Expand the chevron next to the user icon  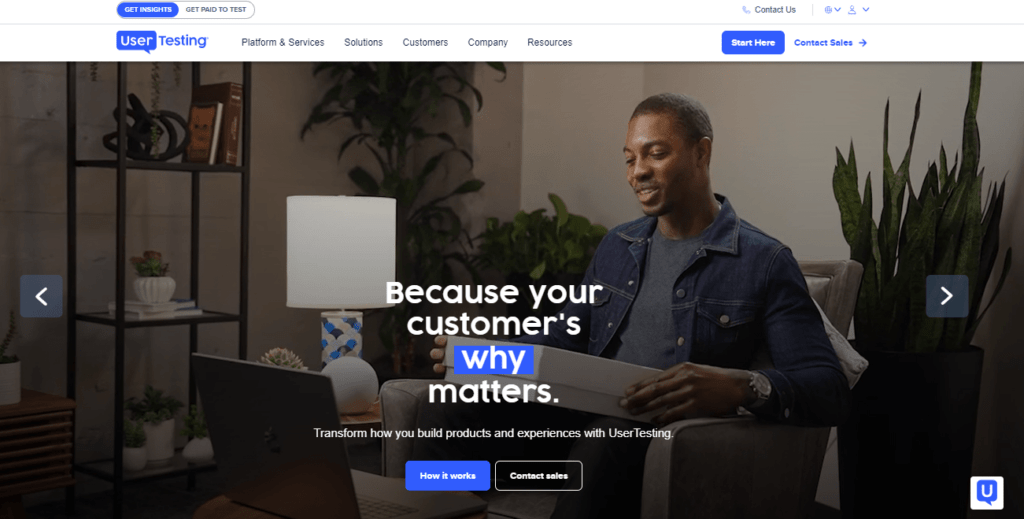tap(866, 10)
